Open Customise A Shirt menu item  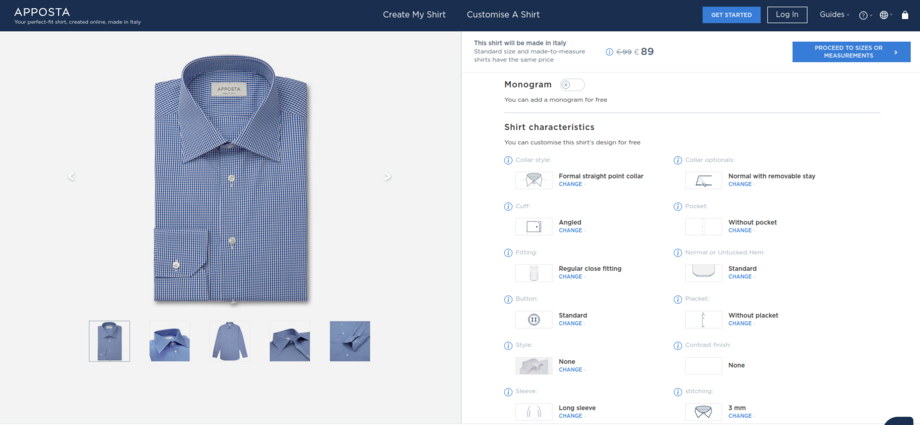[x=503, y=15]
